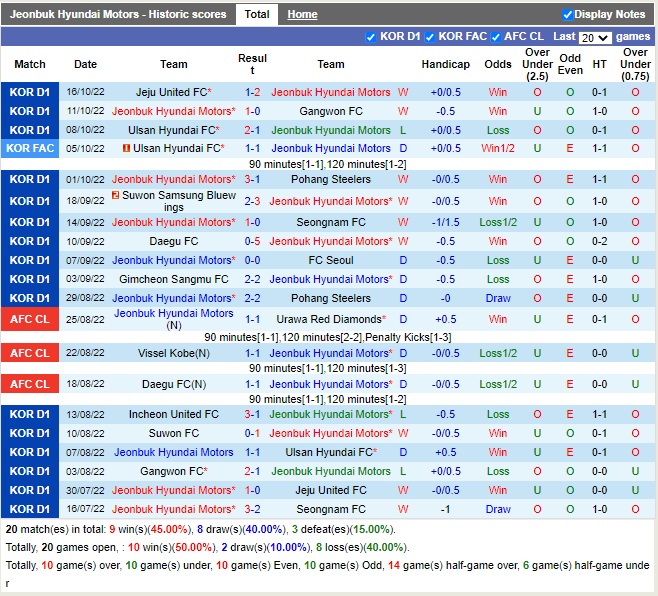Image resolution: width=658 pixels, height=596 pixels.
Task: Uncheck the KOR FAC filter checkbox
Action: [x=430, y=37]
